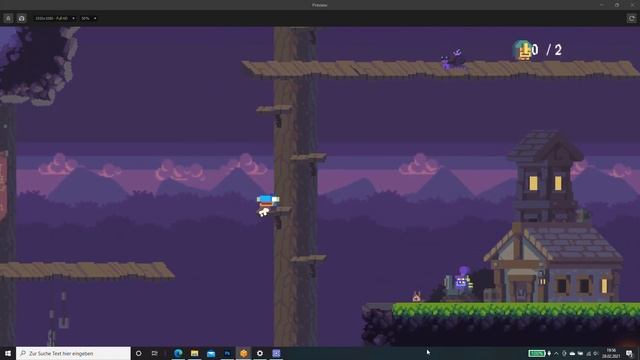Viewport: 640px width, 360px height.
Task: Click the 0 / 2 collectible counter text
Action: click(x=547, y=50)
